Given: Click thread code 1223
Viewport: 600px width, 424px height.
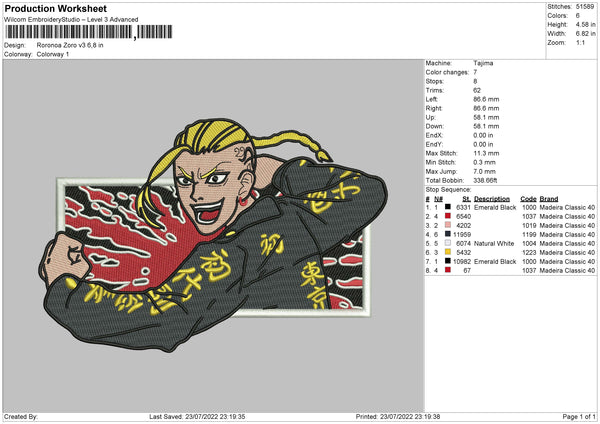Looking at the screenshot, I should point(529,252).
